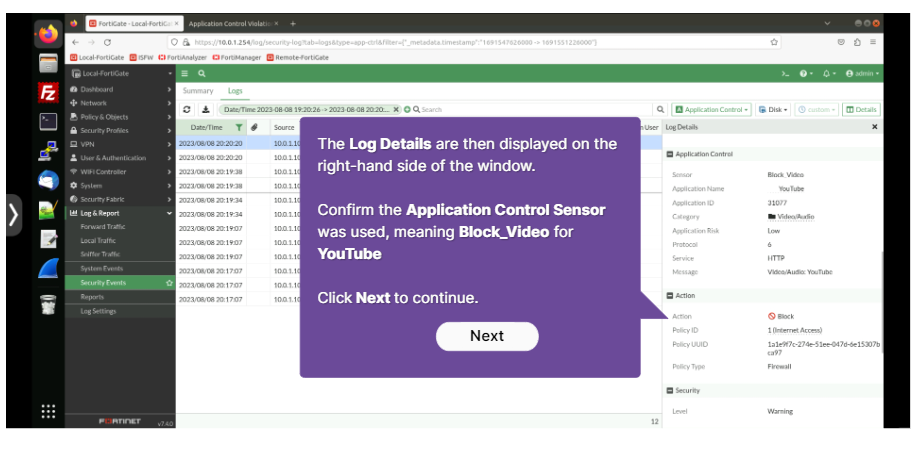
Task: Open the Disk log source dropdown
Action: (x=773, y=109)
